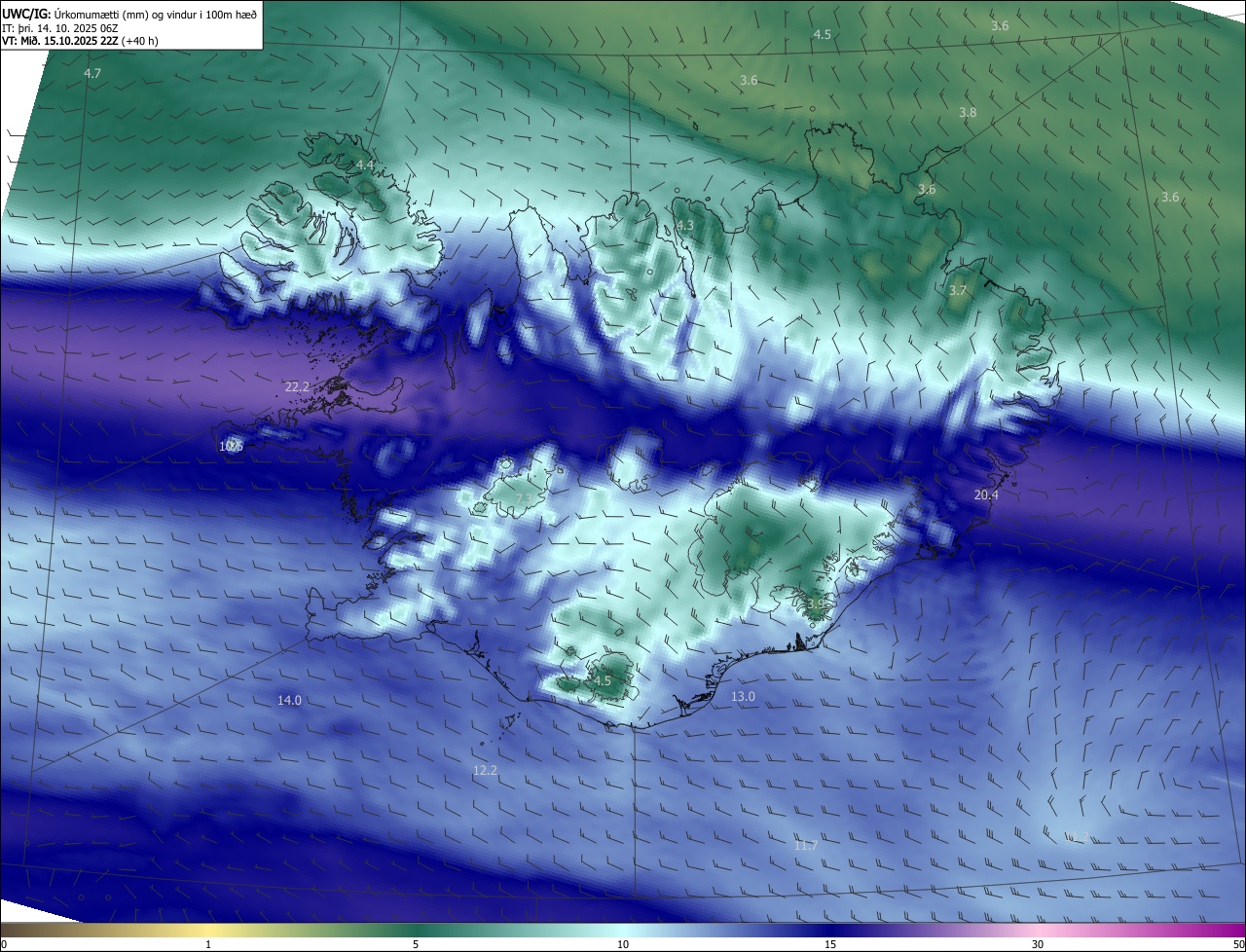
Task: Click the color scale tick labeled 5
Action: (416, 944)
